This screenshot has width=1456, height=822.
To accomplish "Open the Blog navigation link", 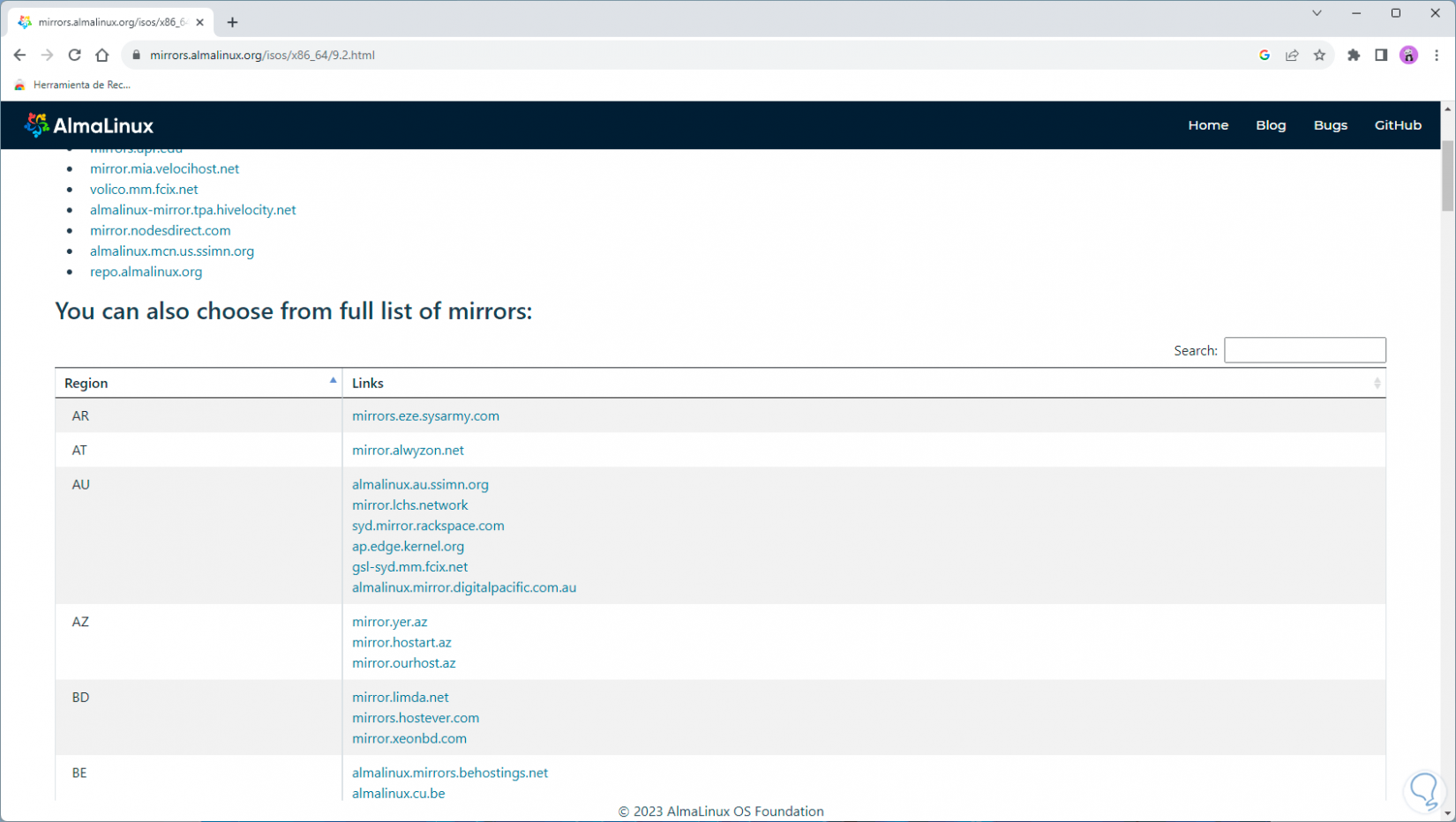I will coord(1271,125).
